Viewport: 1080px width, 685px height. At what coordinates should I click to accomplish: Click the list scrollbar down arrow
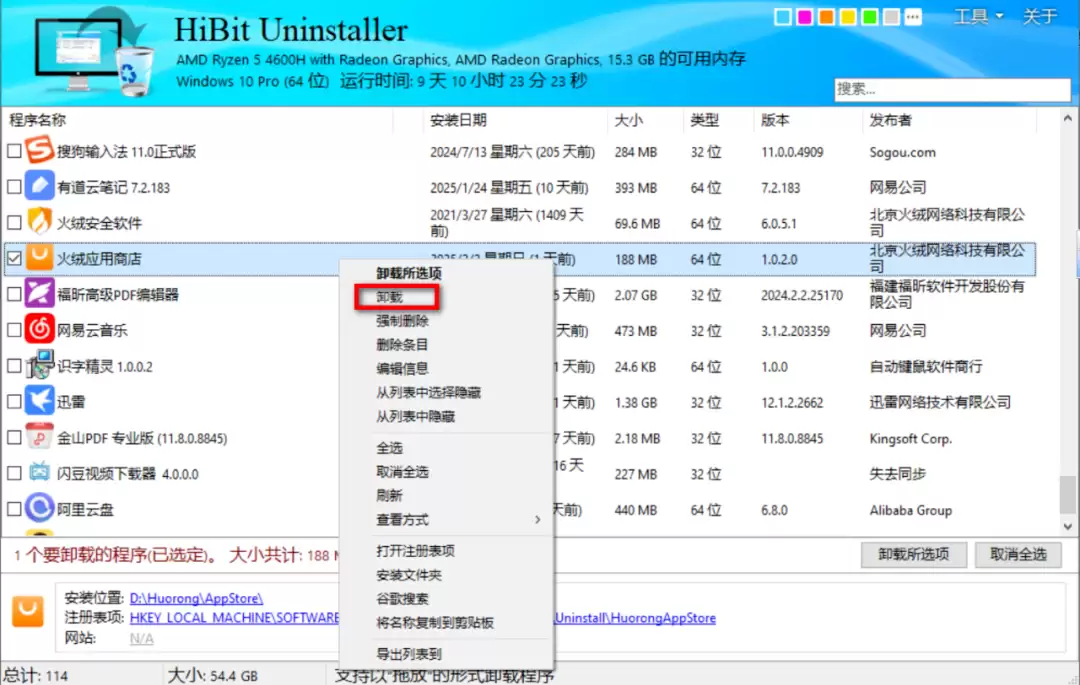[1068, 527]
